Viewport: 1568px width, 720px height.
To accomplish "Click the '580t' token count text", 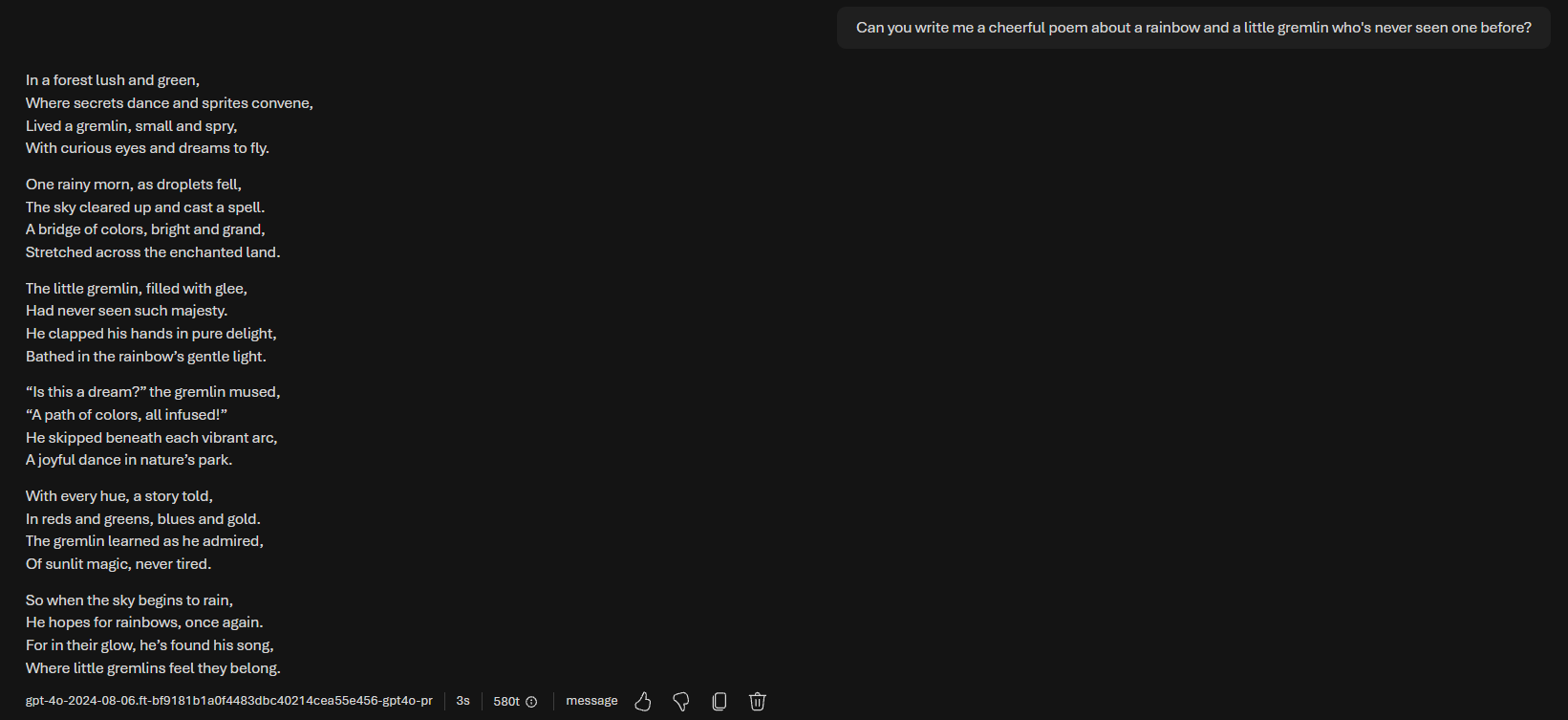I will tap(506, 701).
